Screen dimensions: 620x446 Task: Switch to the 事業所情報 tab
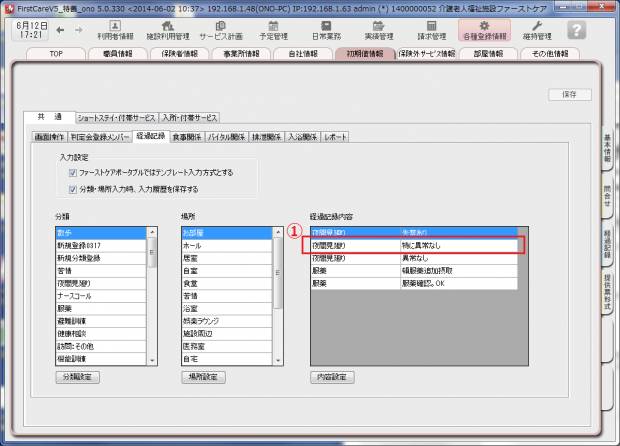pyautogui.click(x=237, y=54)
